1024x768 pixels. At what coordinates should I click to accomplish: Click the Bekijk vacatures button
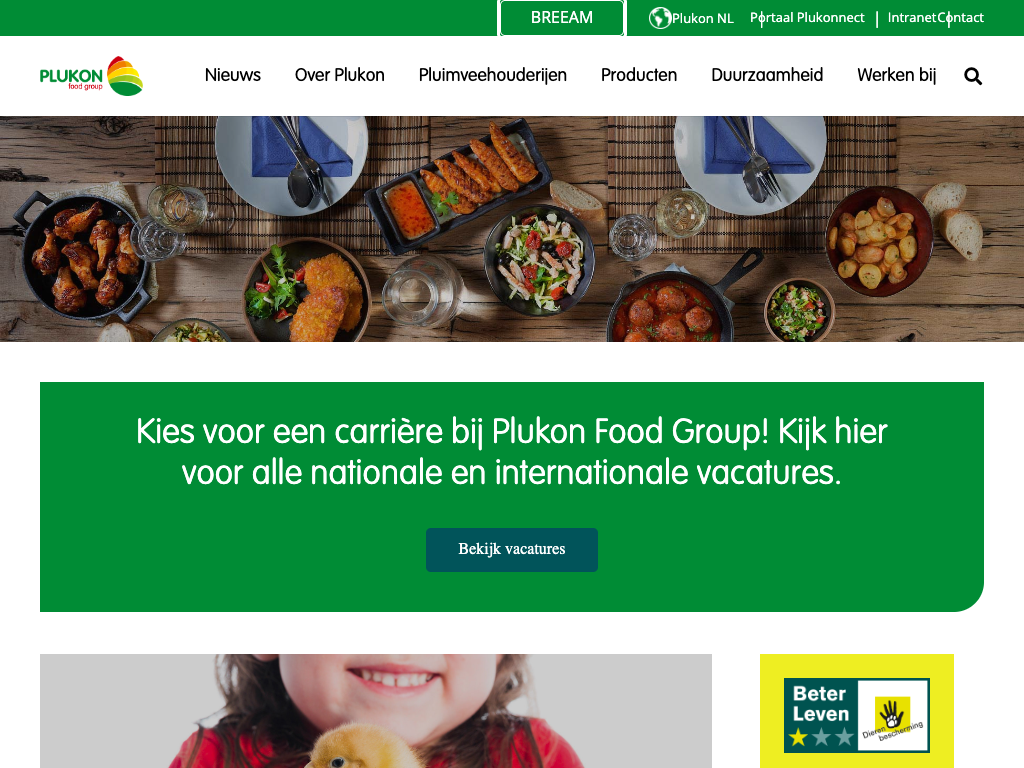[511, 549]
